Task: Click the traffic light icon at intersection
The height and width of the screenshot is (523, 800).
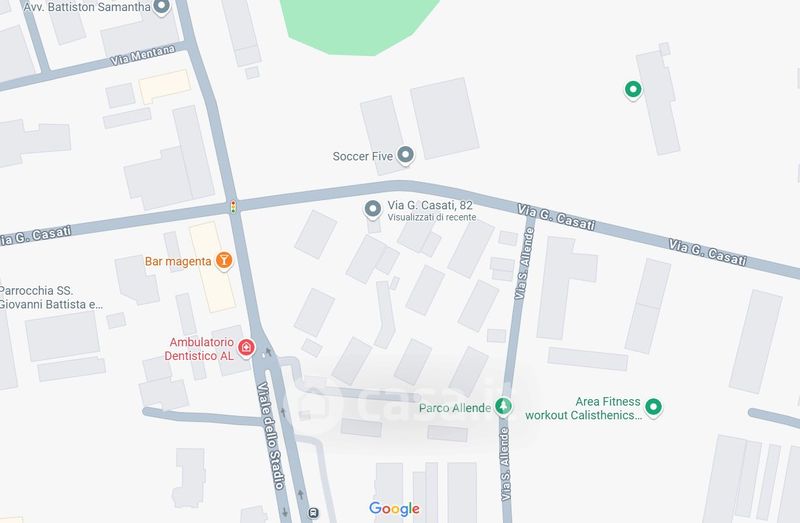Action: click(233, 207)
